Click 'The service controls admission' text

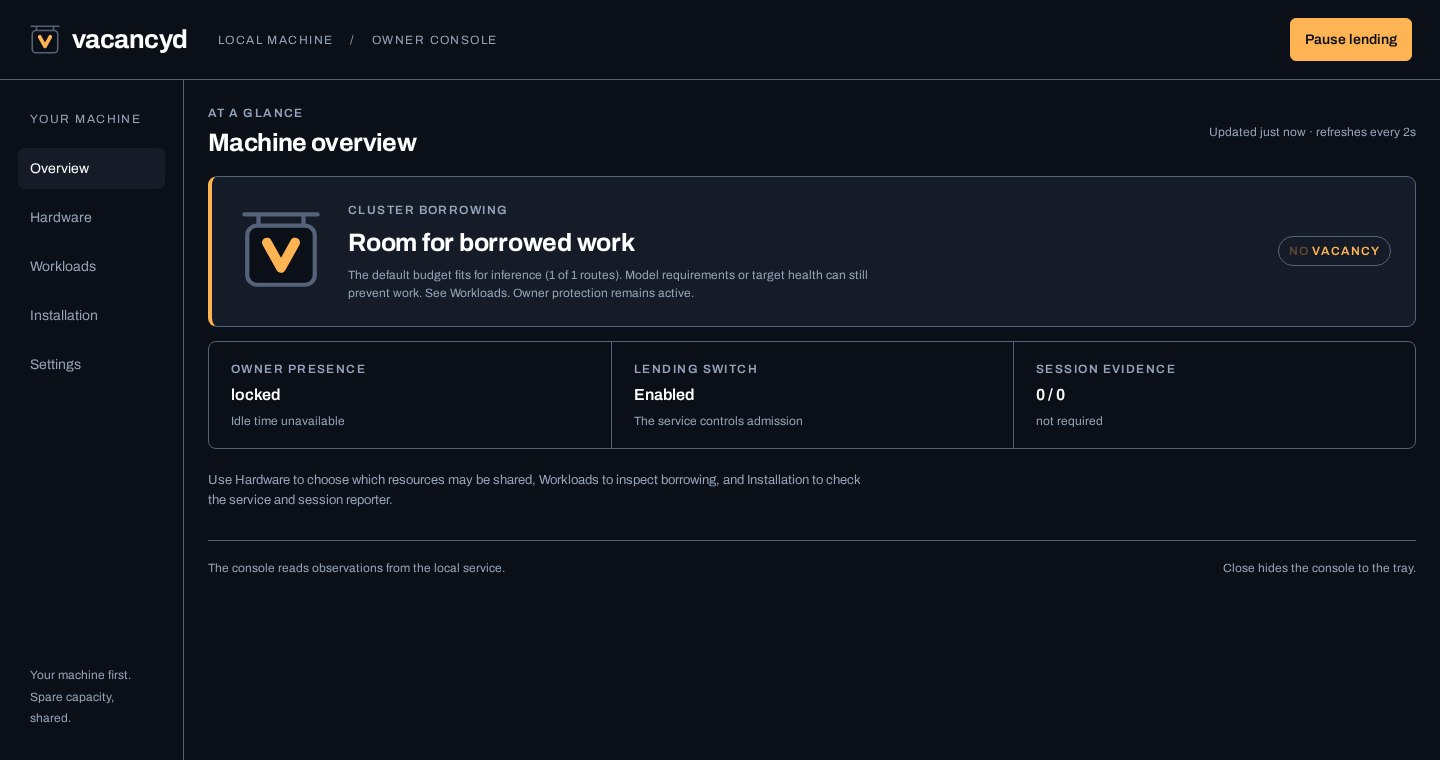(x=718, y=421)
